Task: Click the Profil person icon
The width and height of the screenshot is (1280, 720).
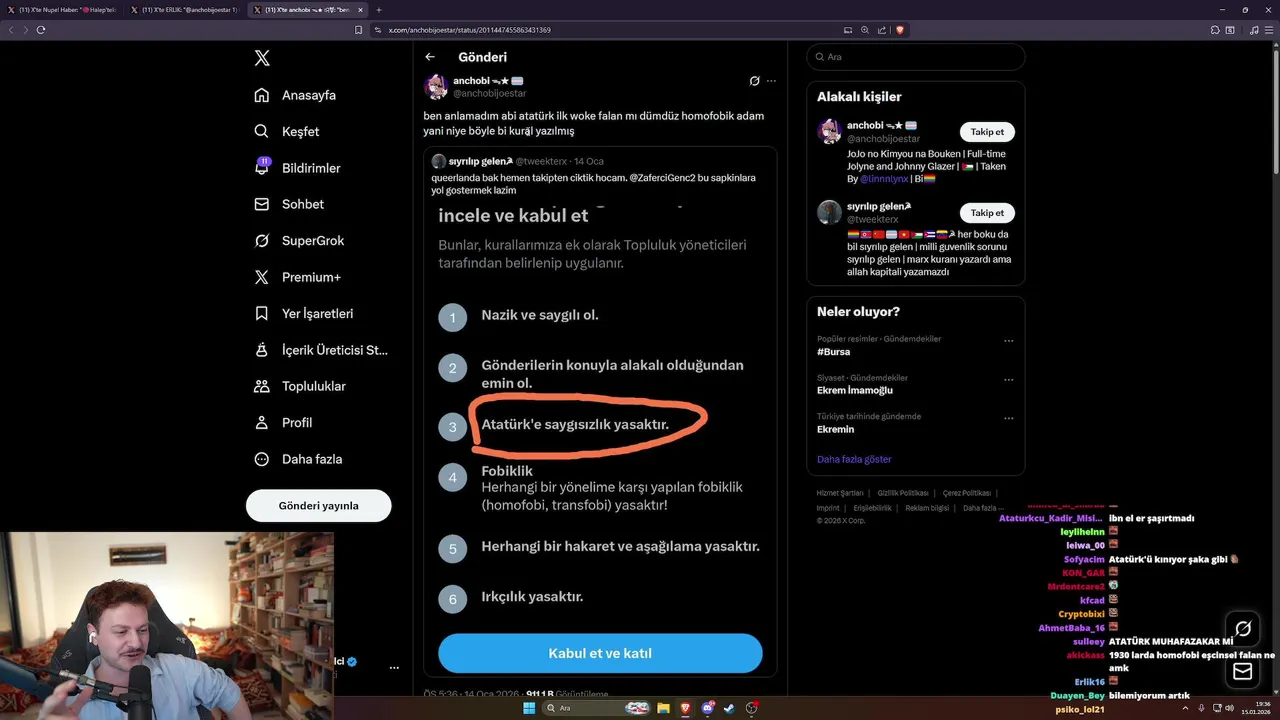Action: (262, 422)
